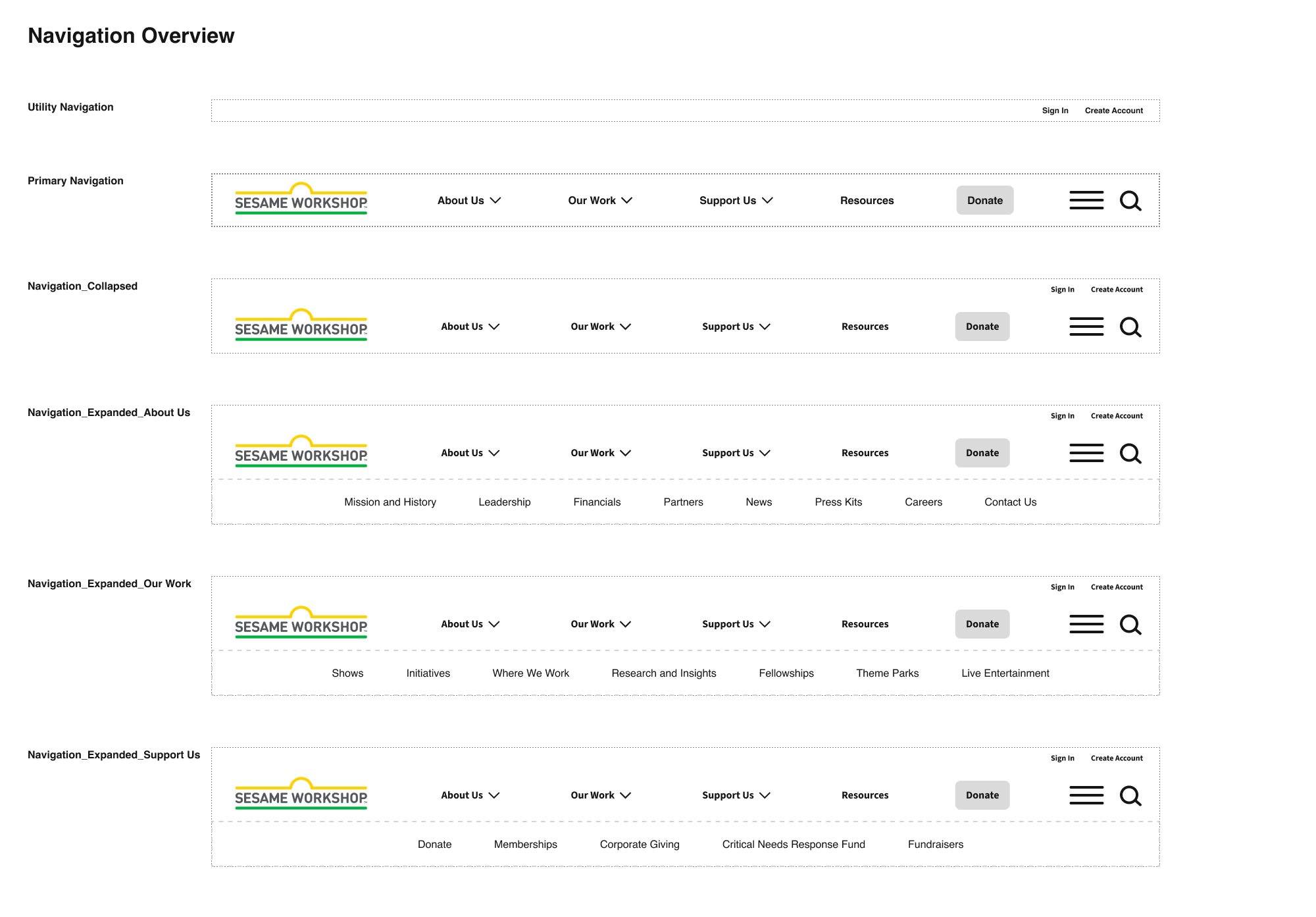The image size is (1316, 917).
Task: Click Resources in Navigation_Collapsed bar
Action: 865,327
